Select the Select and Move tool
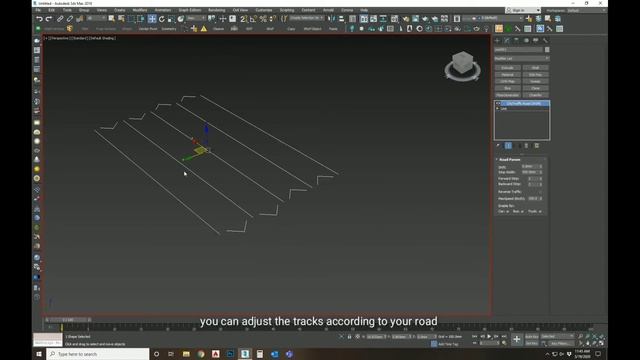 [x=152, y=19]
